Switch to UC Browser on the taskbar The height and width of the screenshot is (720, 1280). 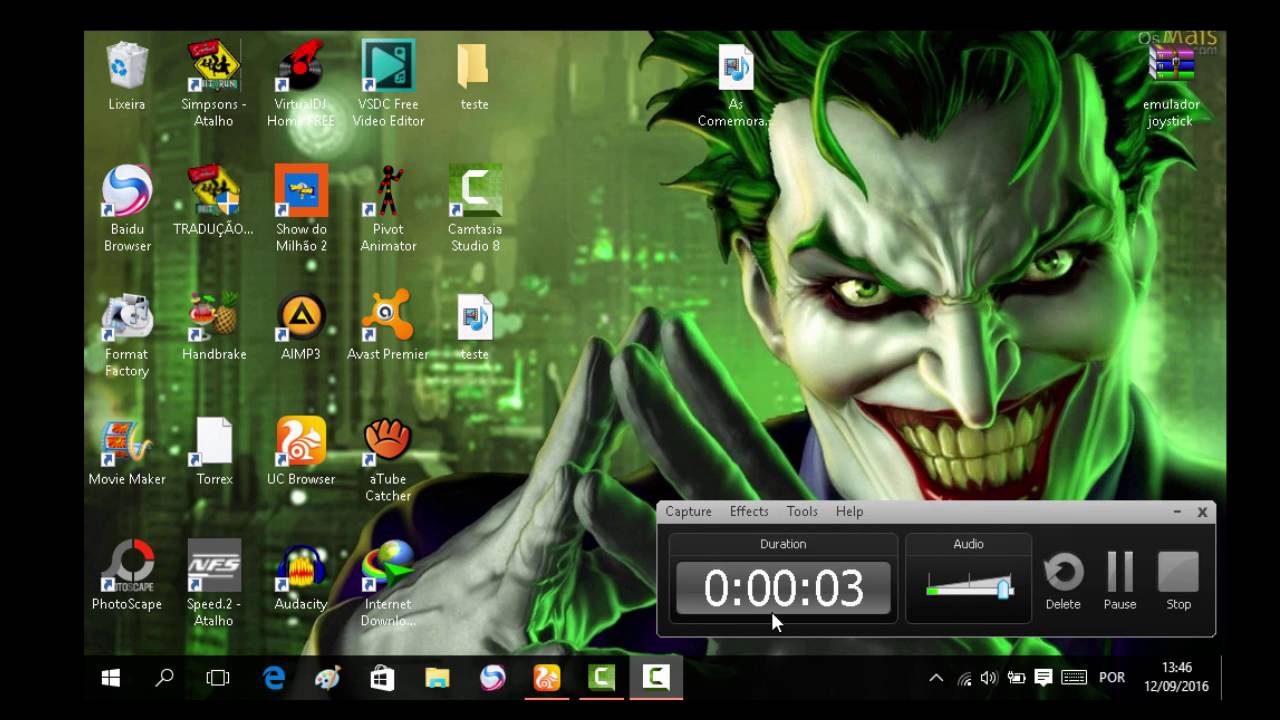point(546,678)
